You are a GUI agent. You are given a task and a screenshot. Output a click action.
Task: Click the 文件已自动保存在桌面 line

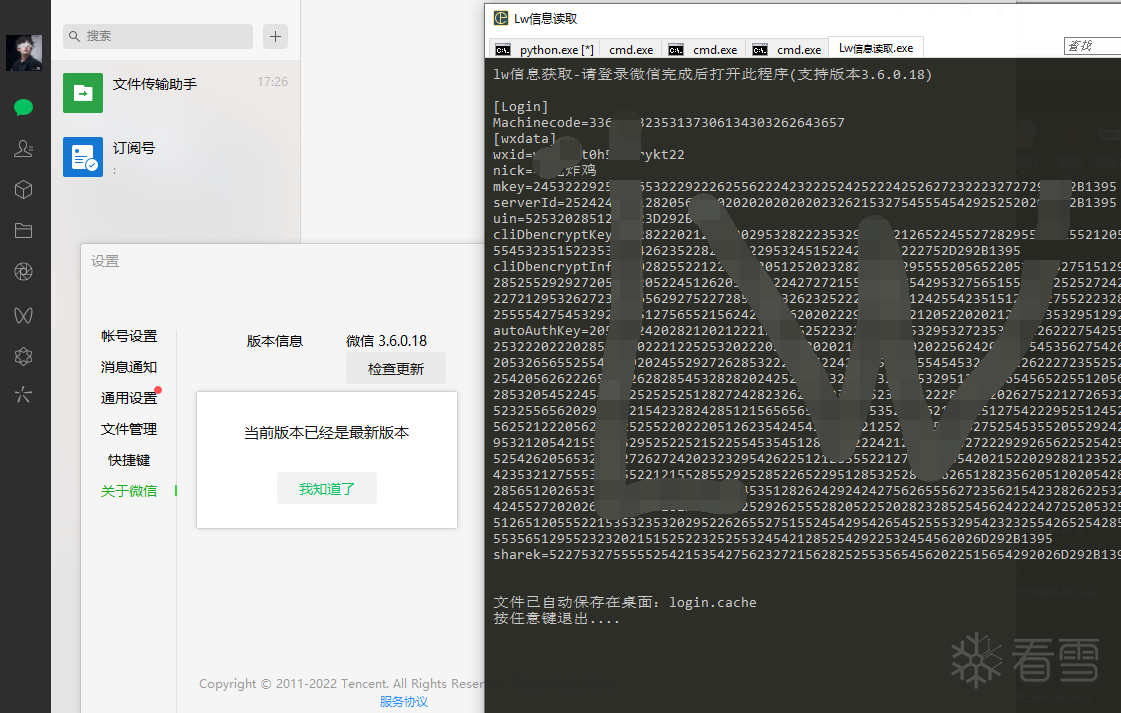click(625, 602)
